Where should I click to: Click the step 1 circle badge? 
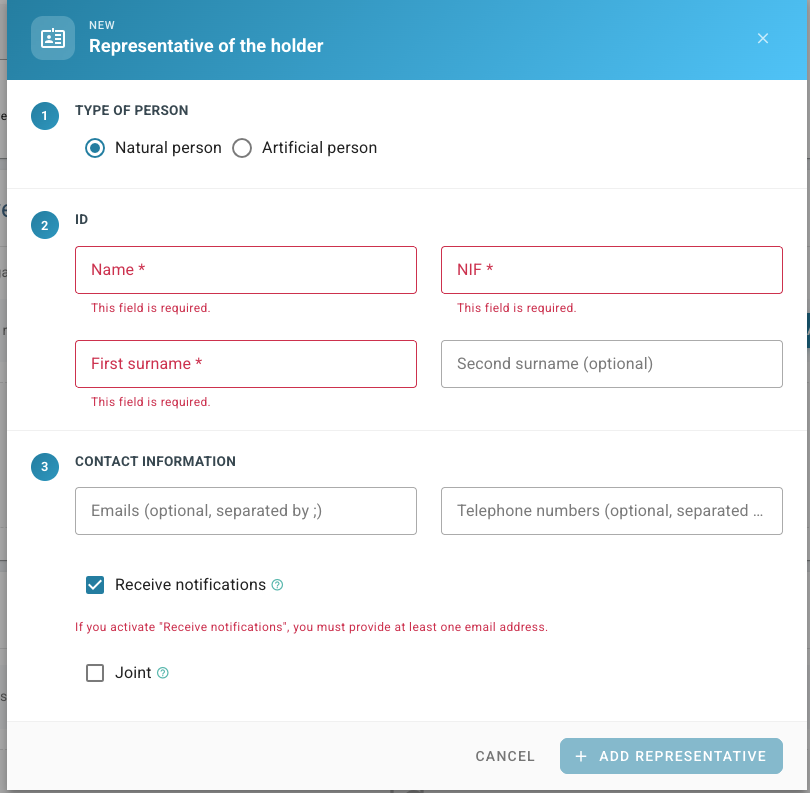(45, 116)
